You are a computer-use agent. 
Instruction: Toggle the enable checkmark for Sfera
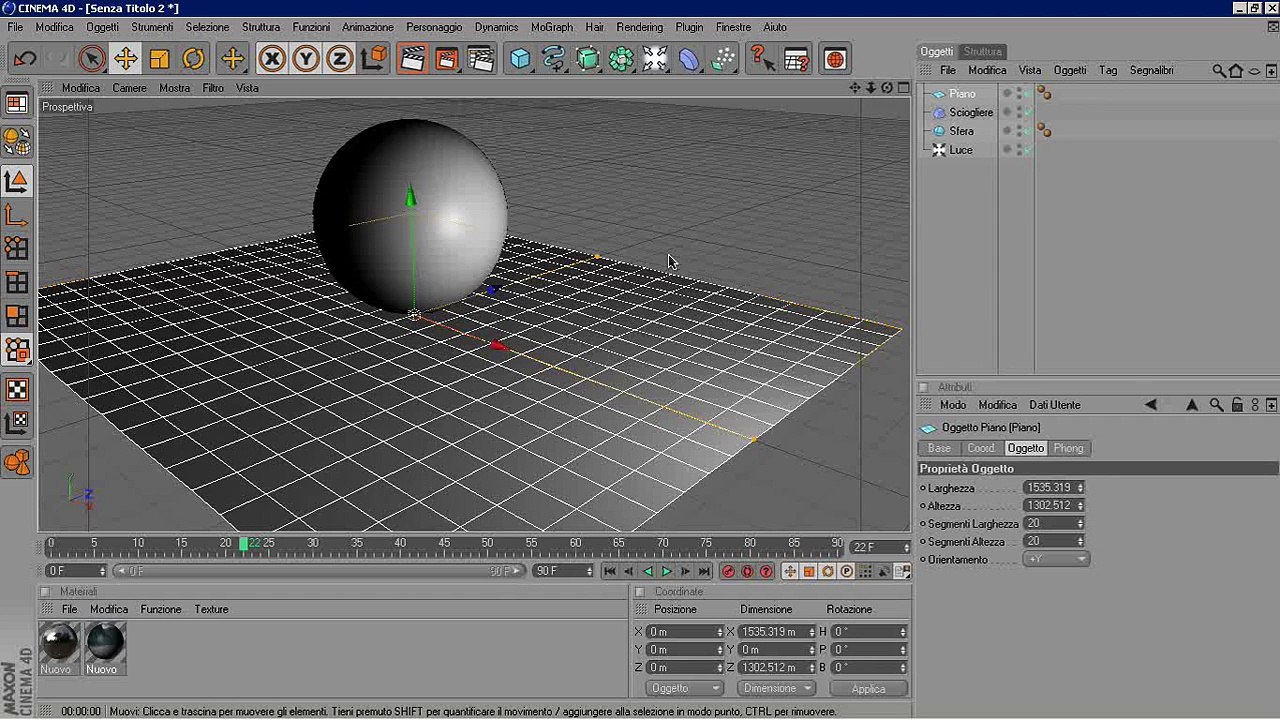(x=1028, y=131)
